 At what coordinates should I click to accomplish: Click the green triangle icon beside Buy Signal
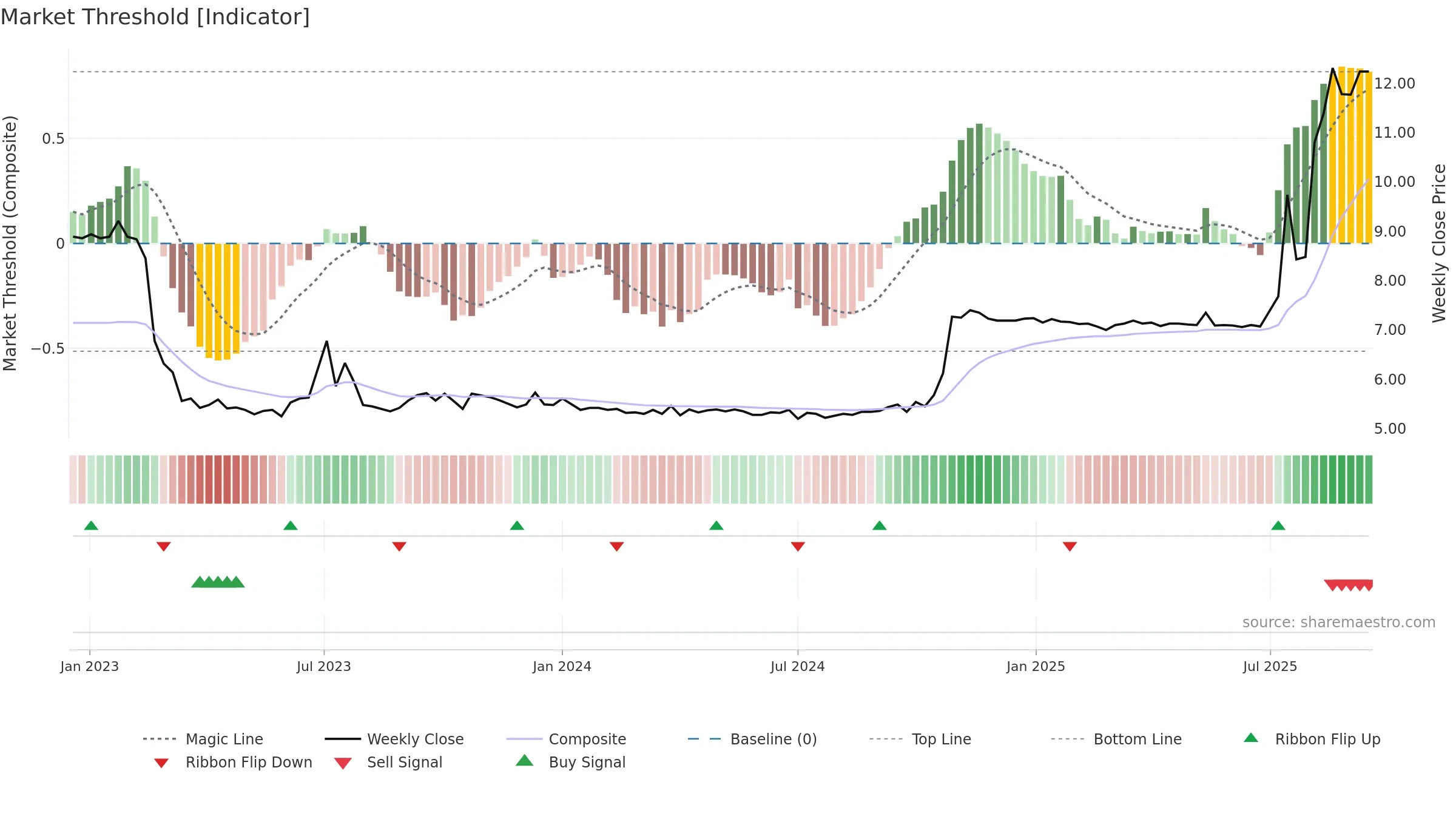click(525, 760)
